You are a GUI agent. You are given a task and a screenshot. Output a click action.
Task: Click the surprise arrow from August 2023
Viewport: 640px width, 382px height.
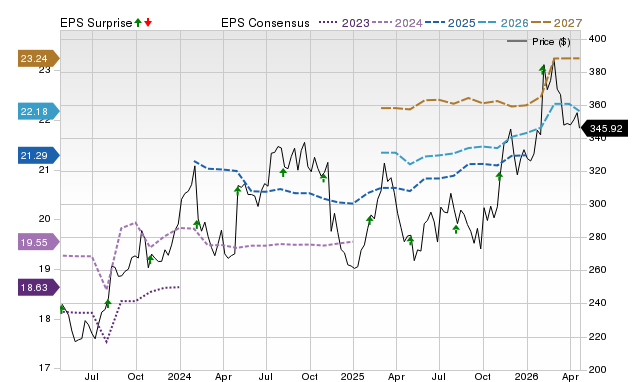[108, 303]
